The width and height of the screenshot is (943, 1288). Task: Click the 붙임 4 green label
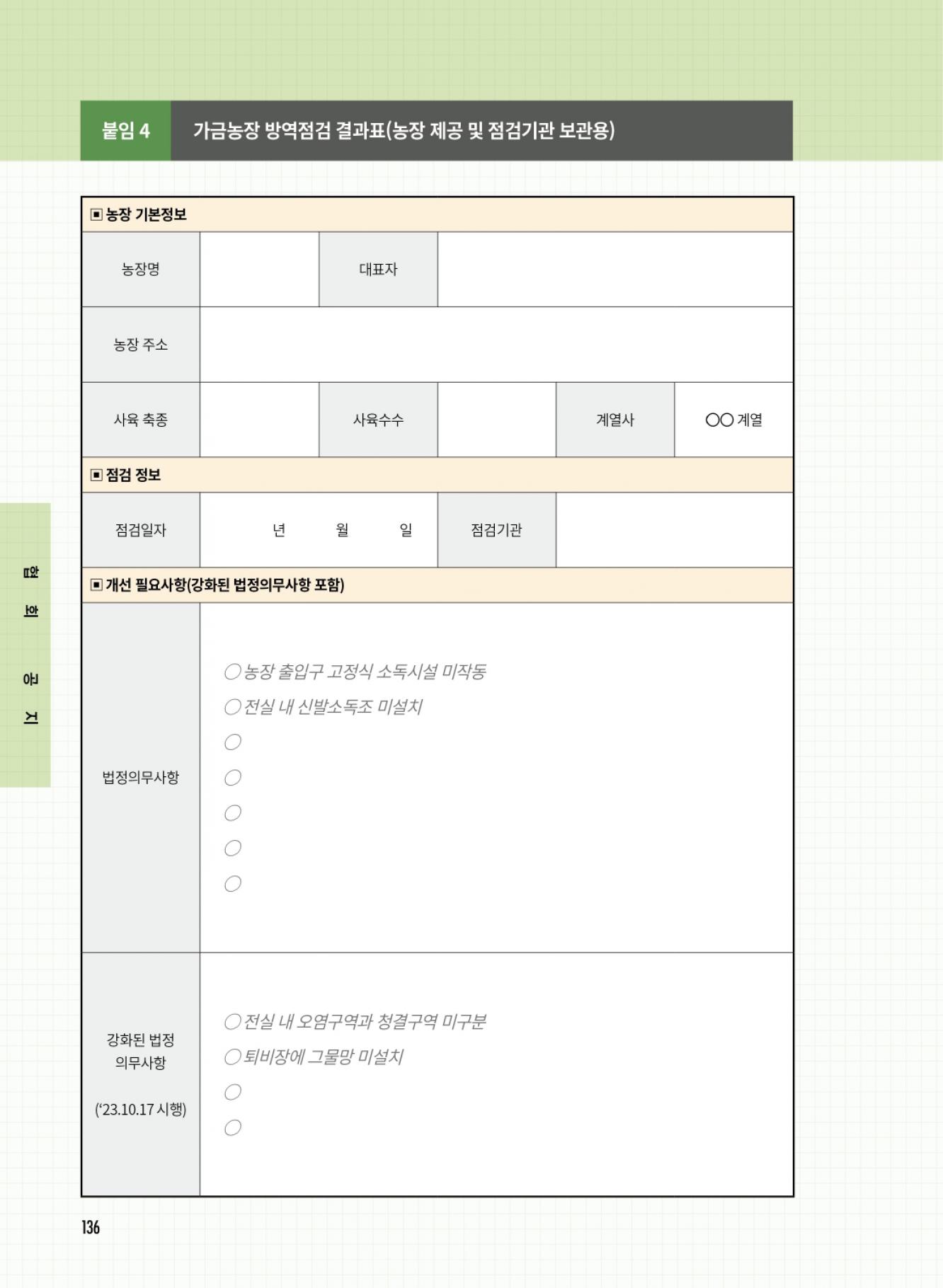pyautogui.click(x=125, y=131)
